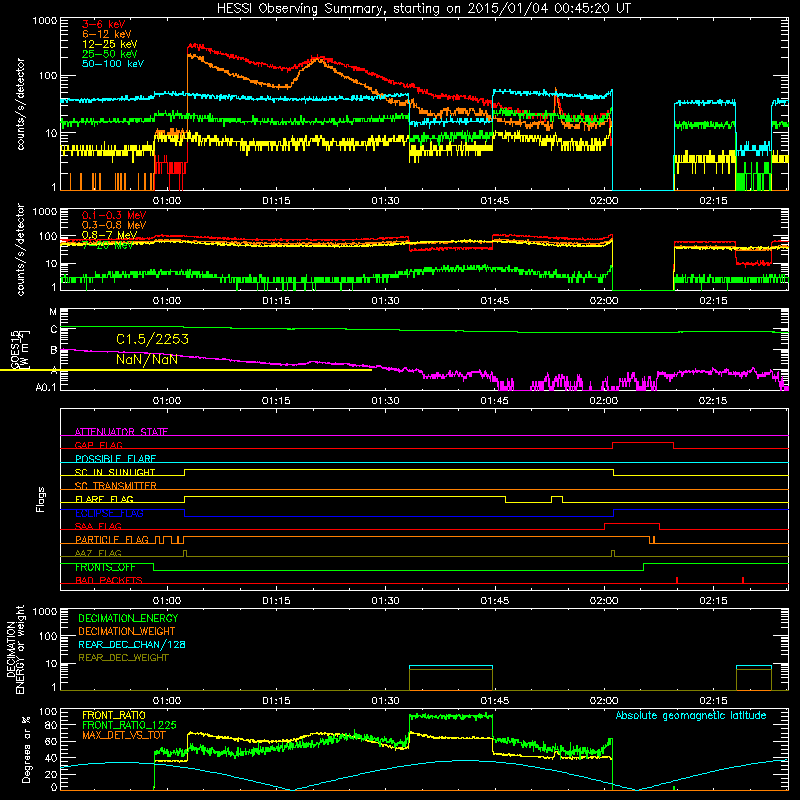Viewport: 800px width, 800px height.
Task: Click the POSSIBLE_FLARE flag label
Action: point(115,459)
